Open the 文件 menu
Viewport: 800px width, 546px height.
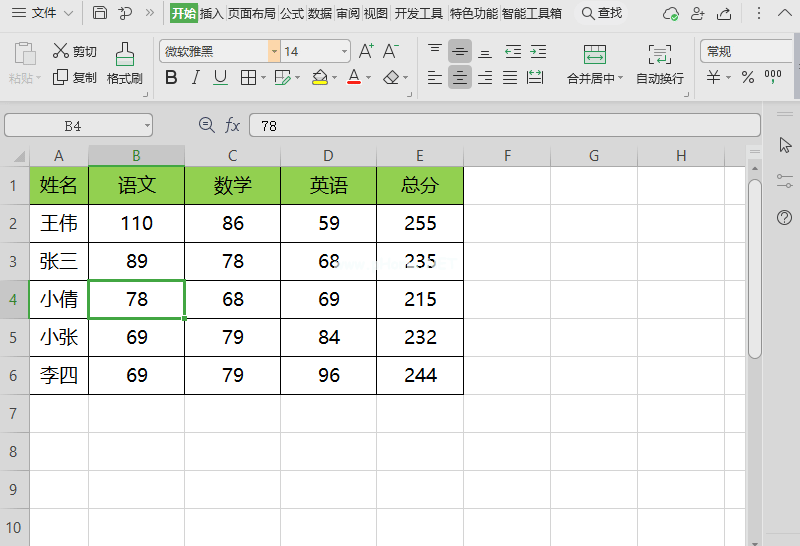[x=43, y=13]
